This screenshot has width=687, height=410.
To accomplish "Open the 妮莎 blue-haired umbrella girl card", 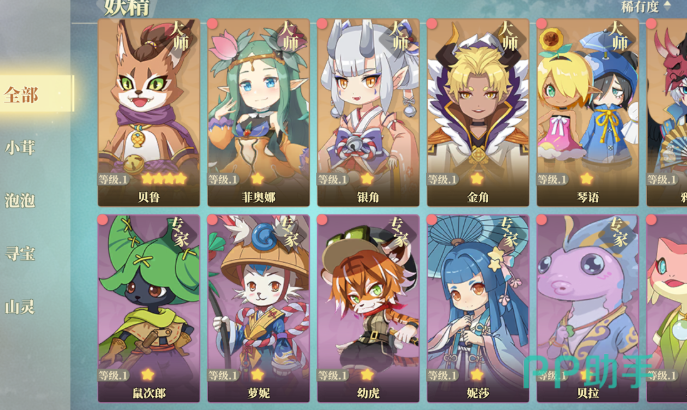I will click(478, 308).
